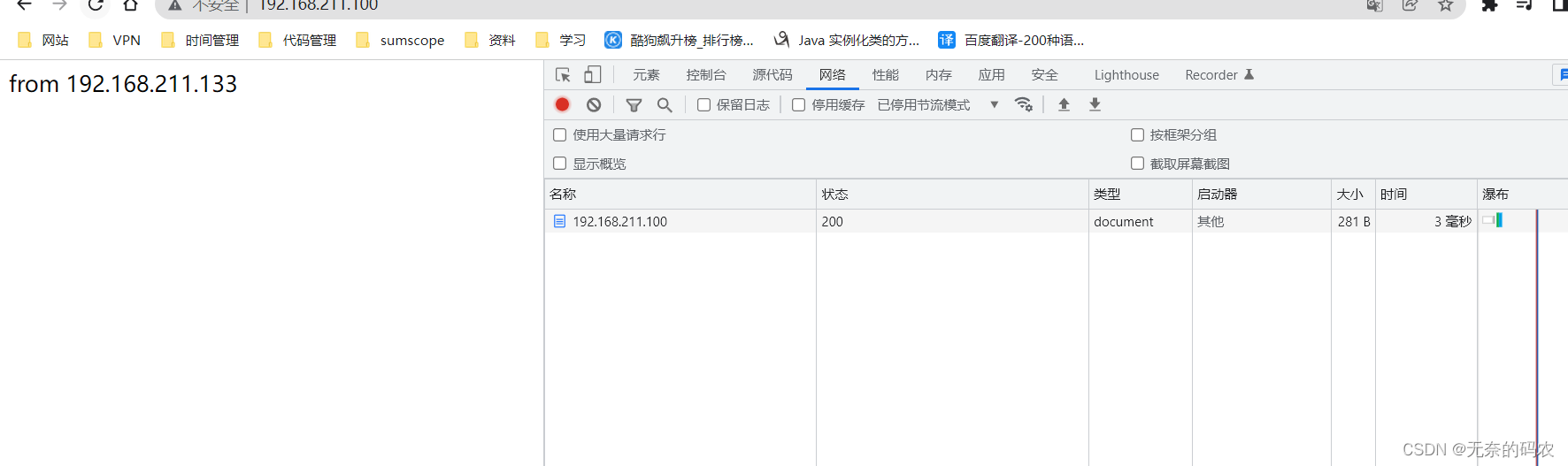
Task: Click the browser reload icon
Action: pyautogui.click(x=96, y=5)
